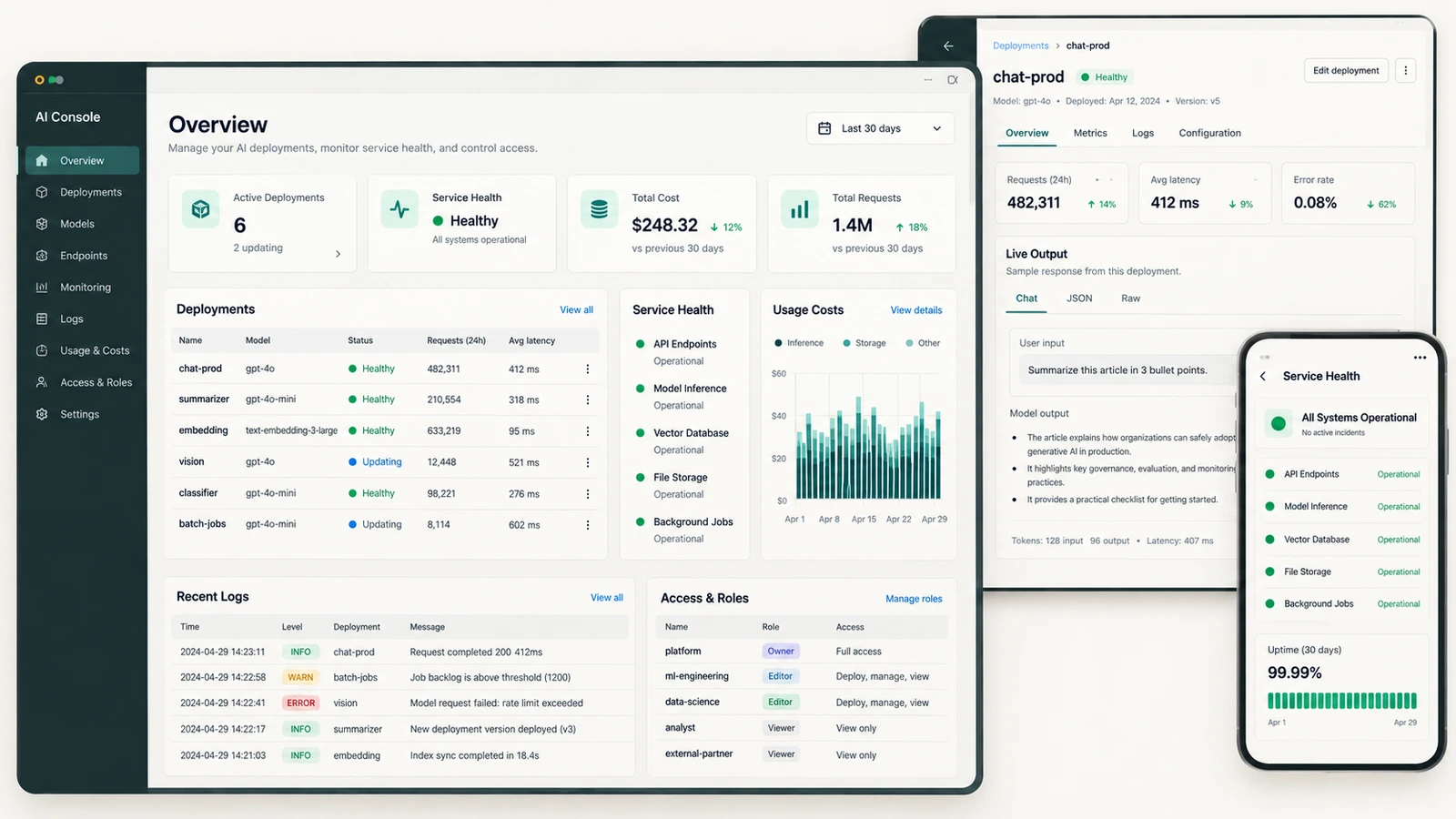Expand the Active Deployments card chevron
Screen dimensions: 1456x819
click(x=338, y=254)
